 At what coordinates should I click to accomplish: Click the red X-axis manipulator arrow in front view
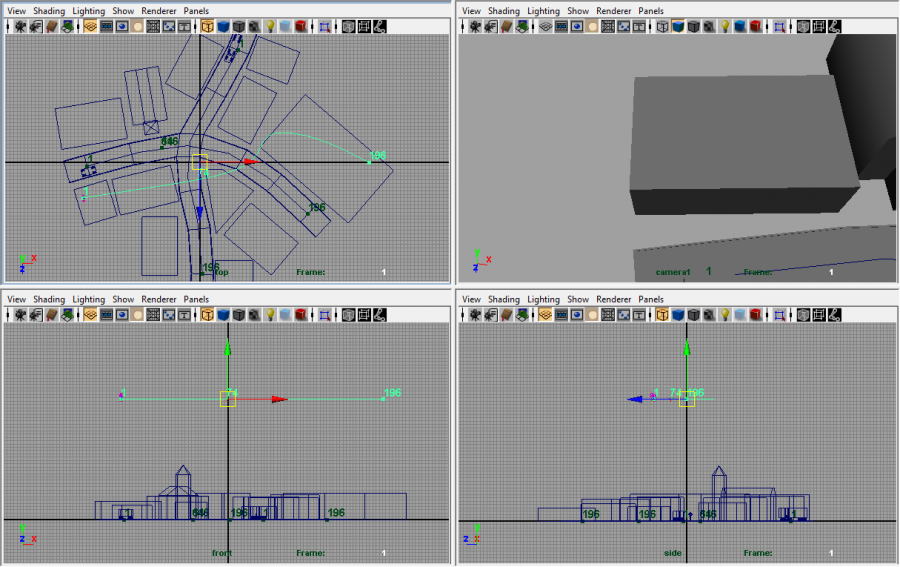(x=280, y=399)
